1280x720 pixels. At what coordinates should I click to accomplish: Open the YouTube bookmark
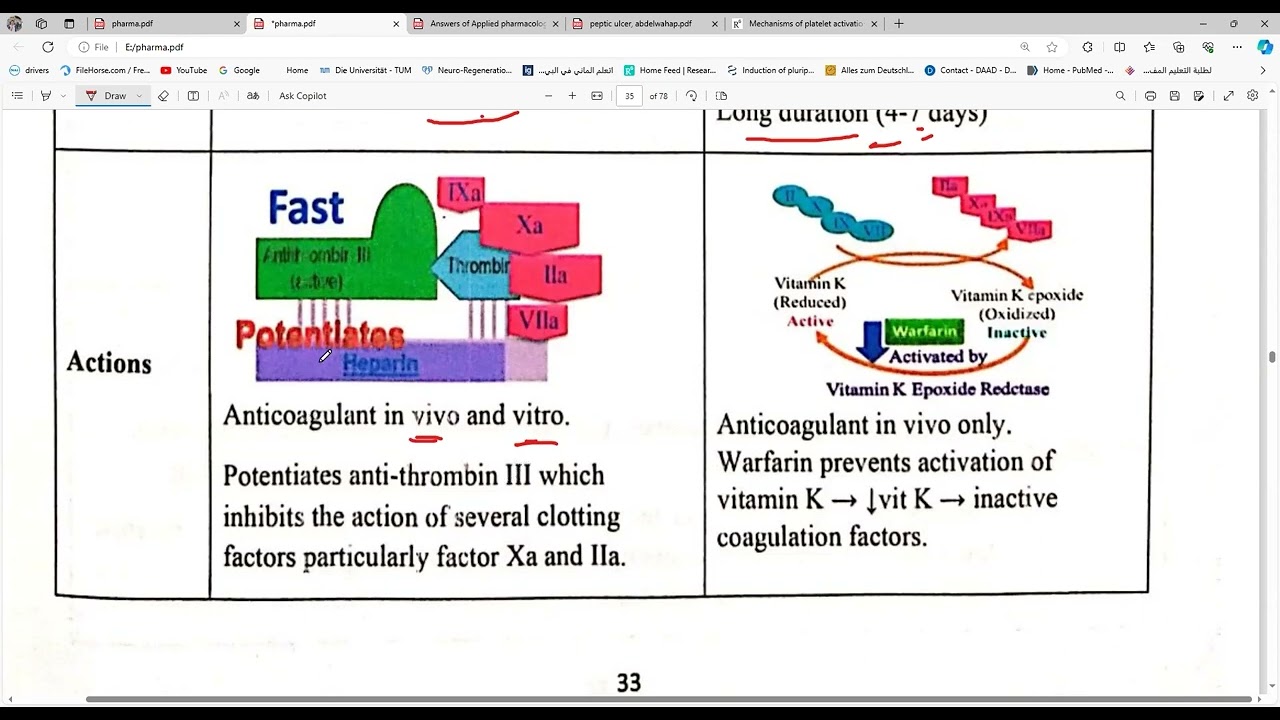coord(183,70)
